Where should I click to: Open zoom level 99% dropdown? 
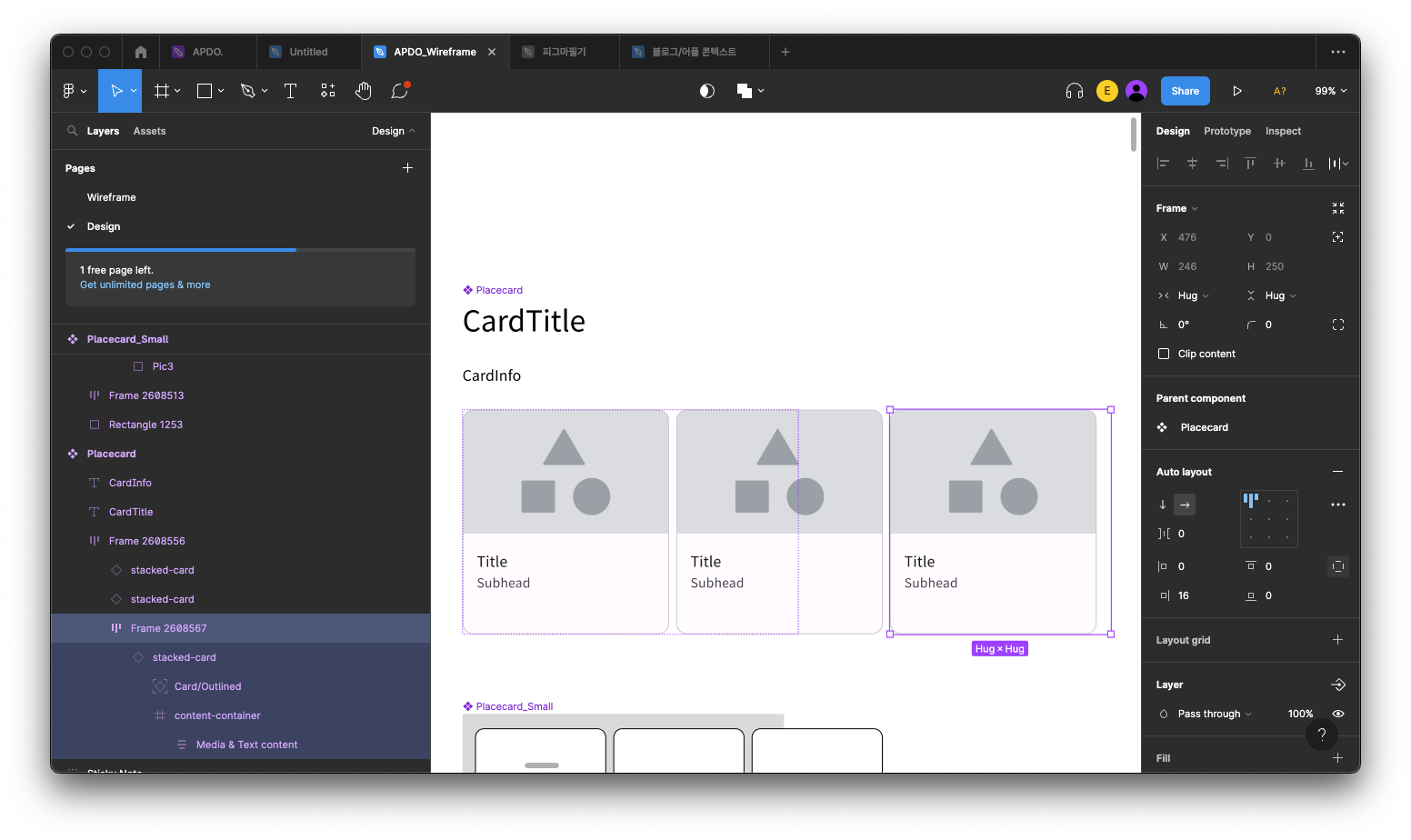[1331, 91]
